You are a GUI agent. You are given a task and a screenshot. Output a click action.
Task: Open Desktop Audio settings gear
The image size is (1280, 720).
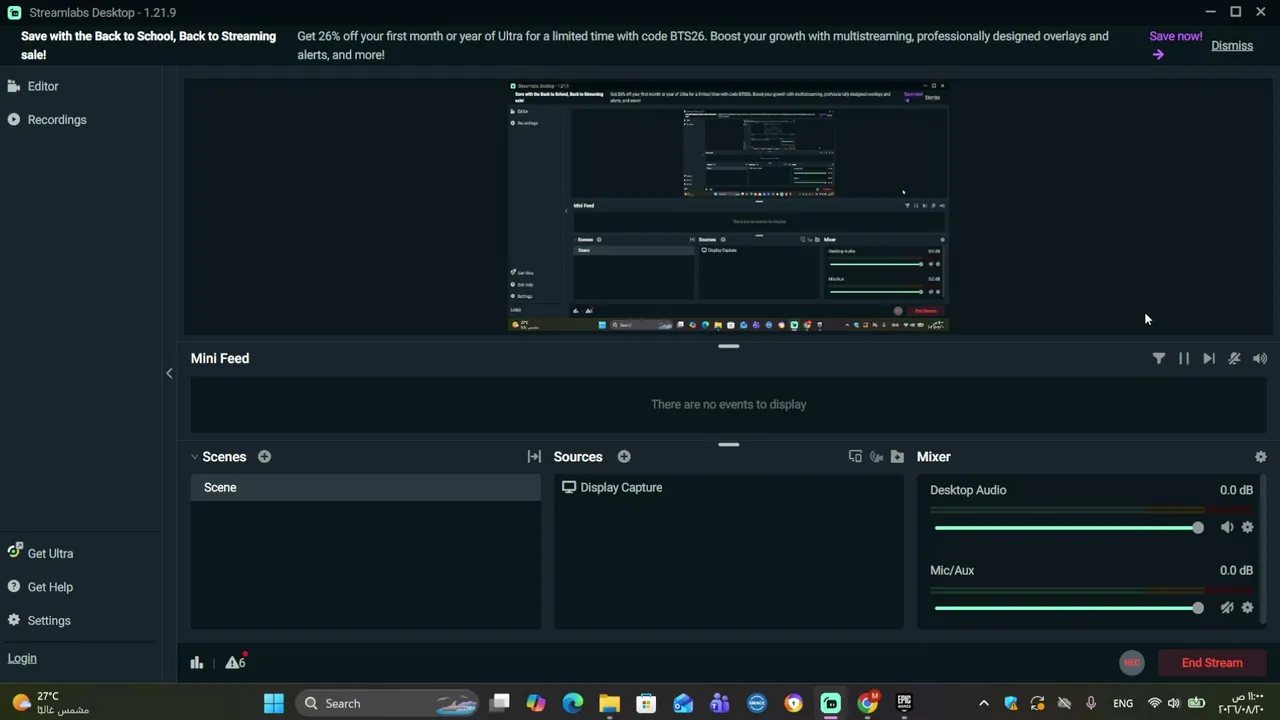1247,528
